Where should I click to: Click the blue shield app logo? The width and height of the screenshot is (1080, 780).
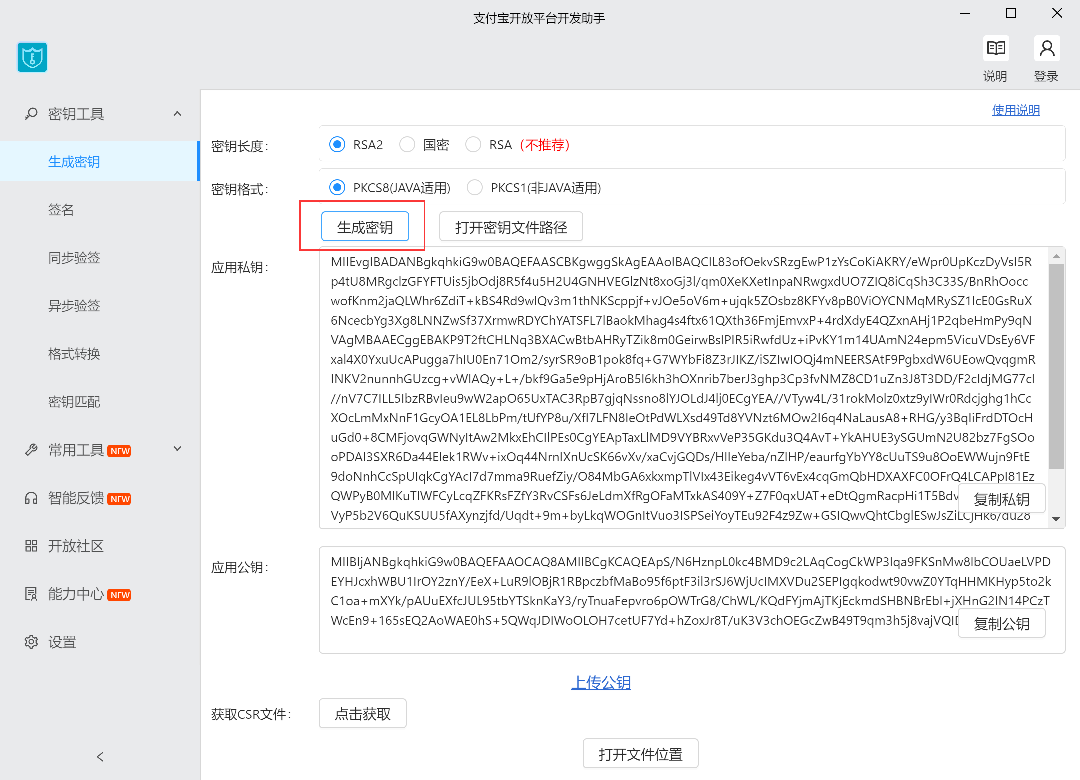33,57
